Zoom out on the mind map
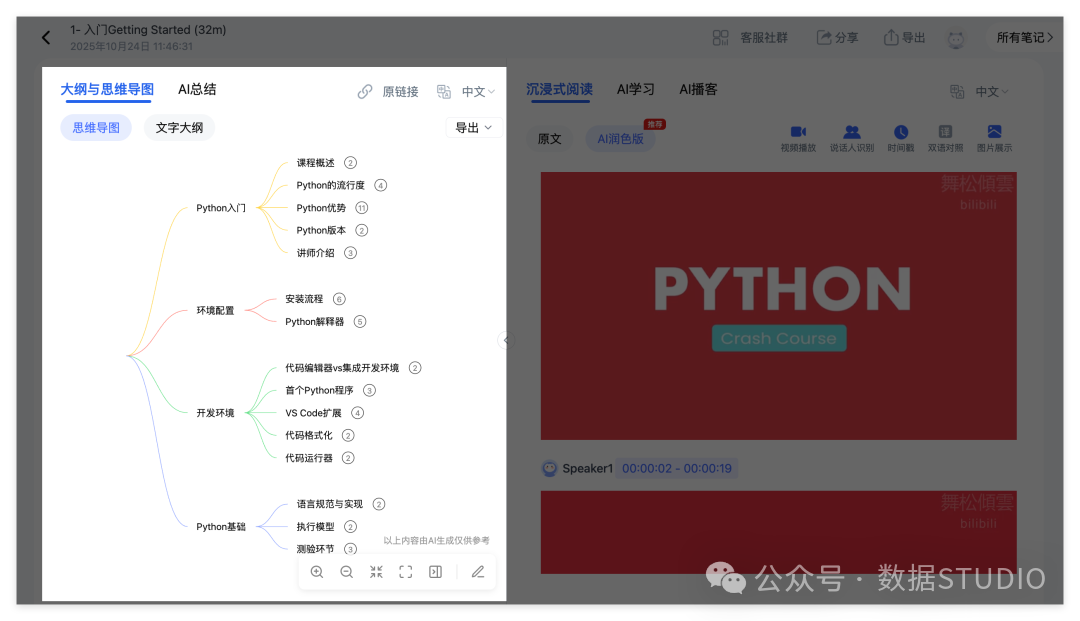This screenshot has width=1080, height=621. click(346, 572)
